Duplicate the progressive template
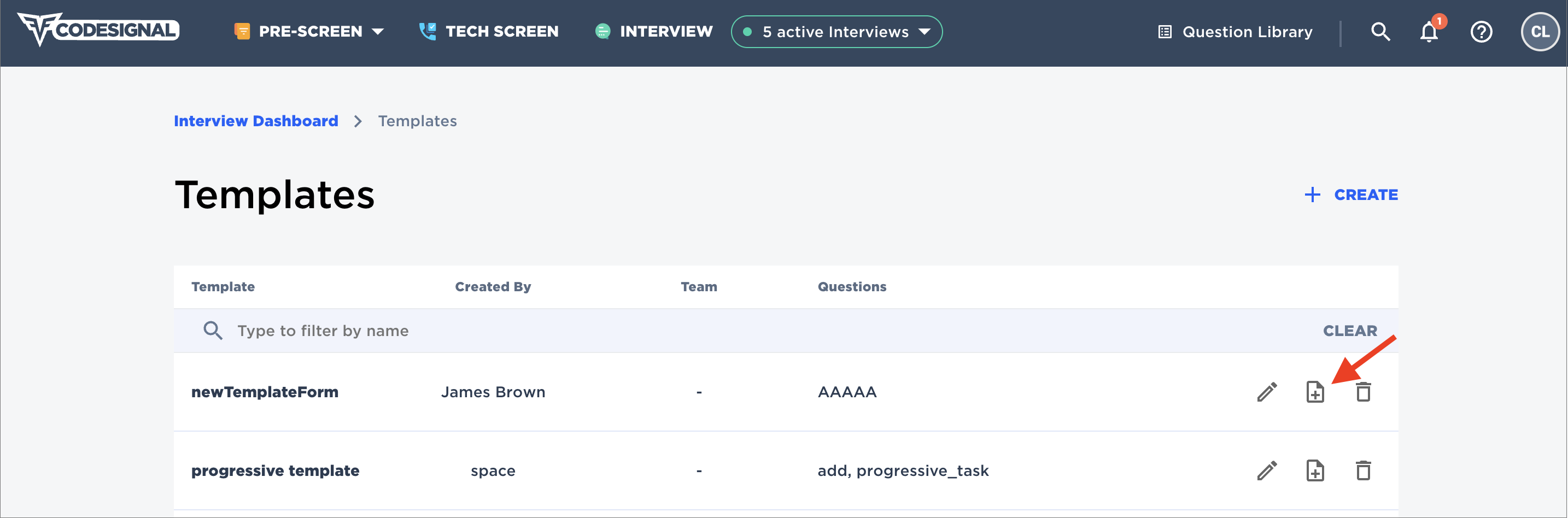This screenshot has width=1568, height=518. (1315, 470)
